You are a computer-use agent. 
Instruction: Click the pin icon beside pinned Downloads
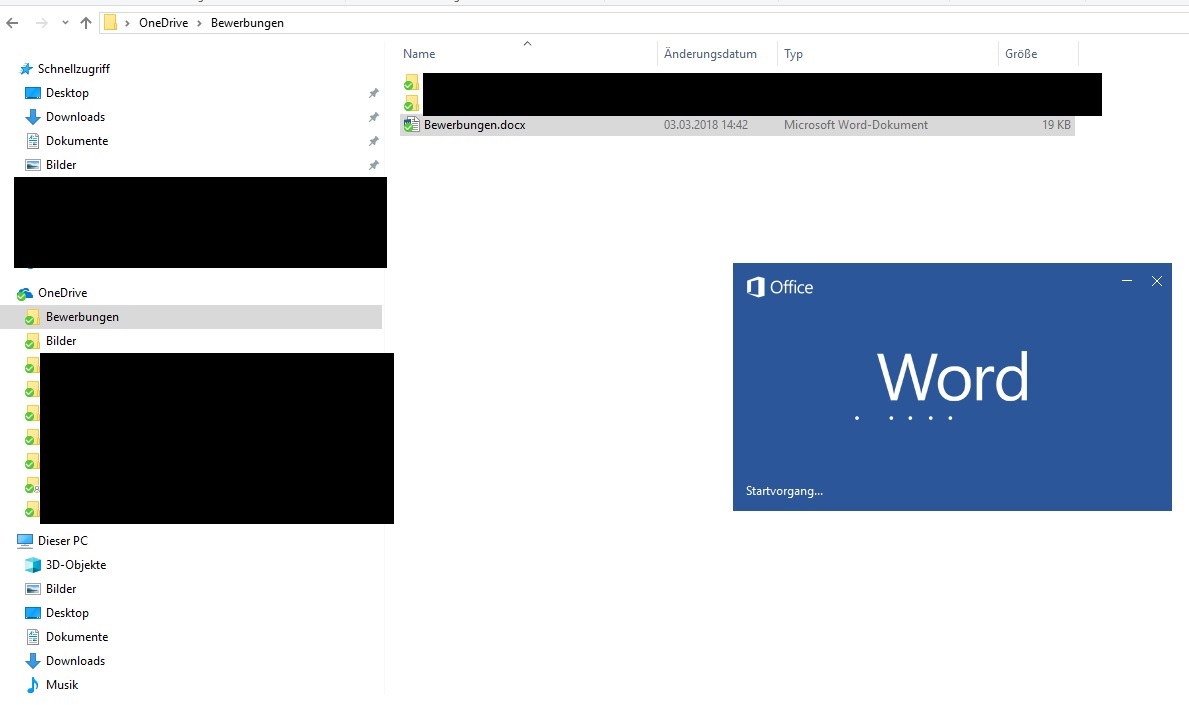[x=373, y=118]
